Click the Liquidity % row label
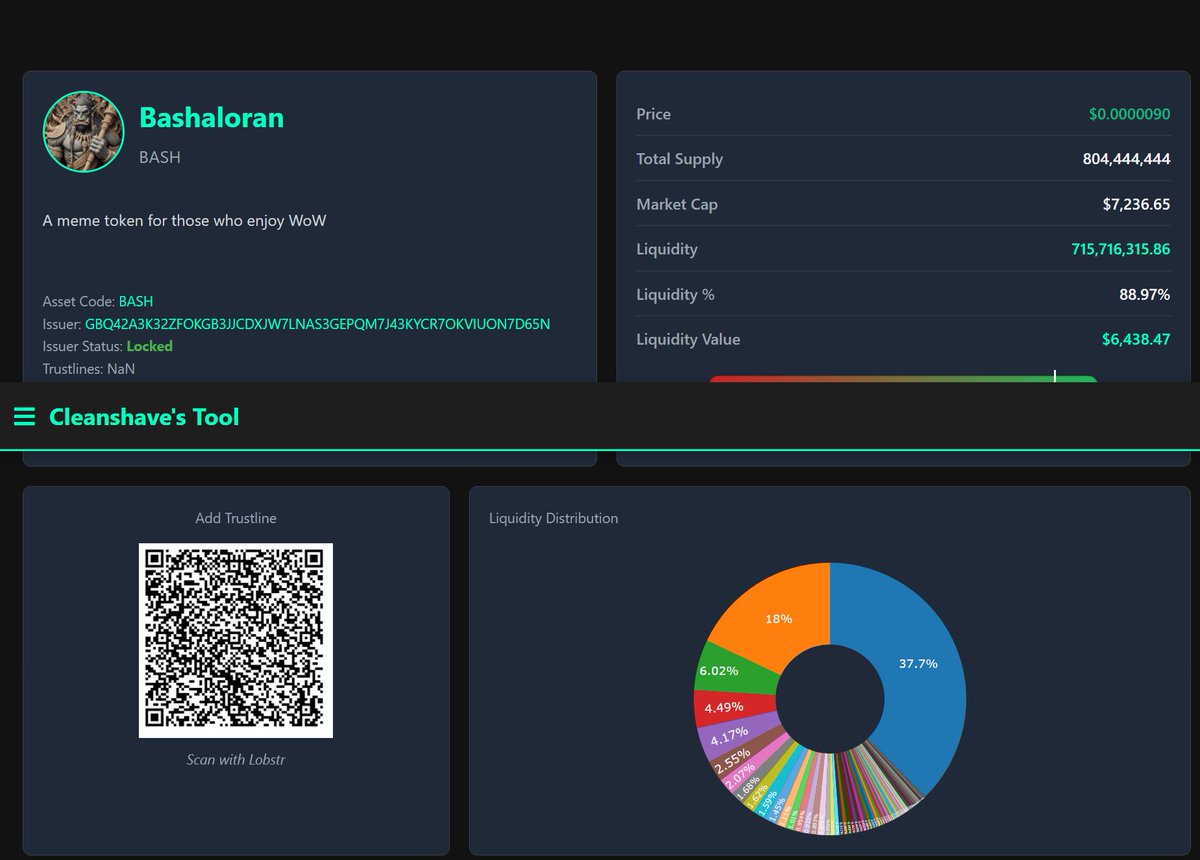This screenshot has width=1200, height=860. click(x=676, y=294)
